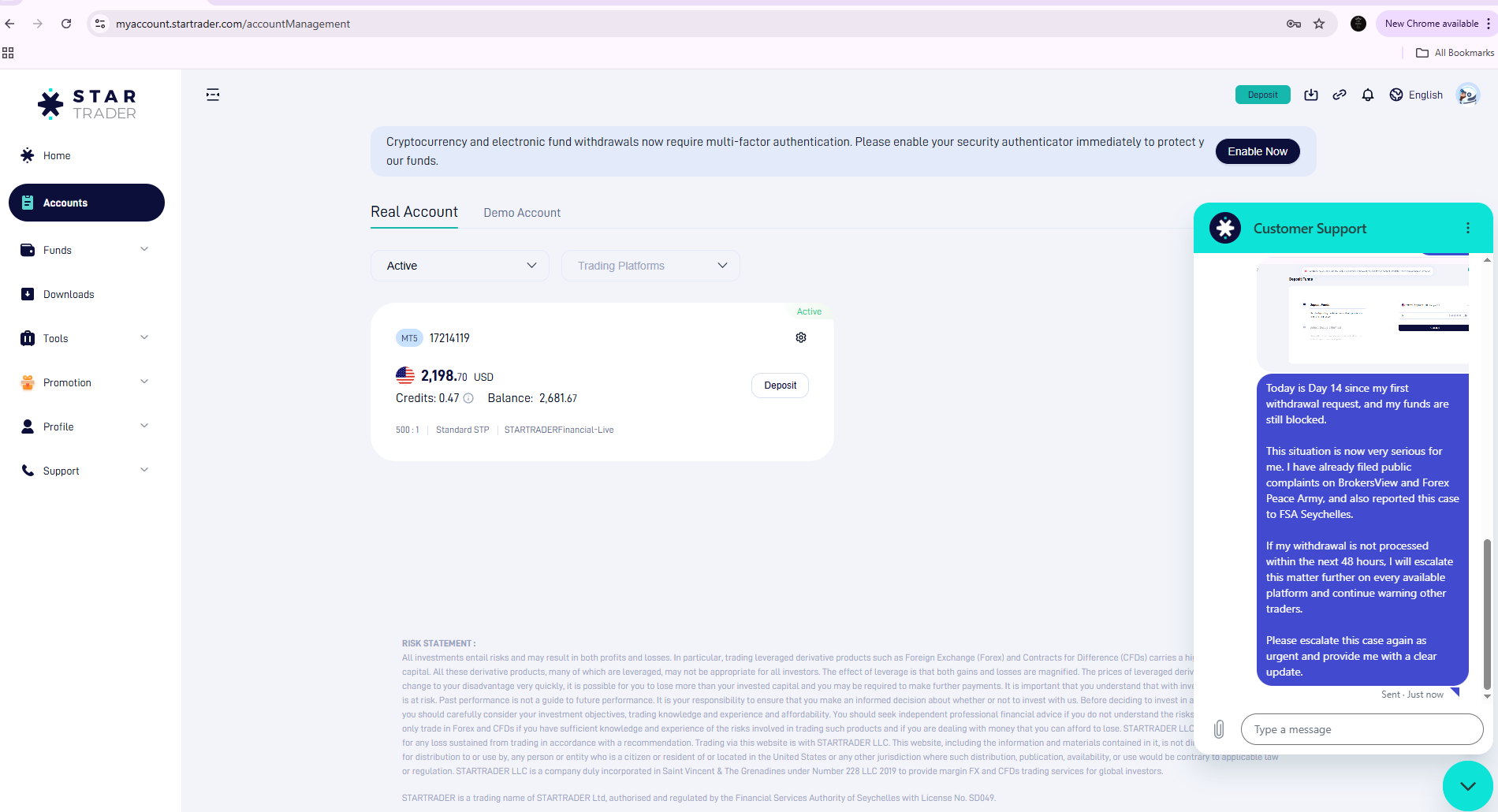
Task: Open the user profile avatar
Action: [1467, 95]
